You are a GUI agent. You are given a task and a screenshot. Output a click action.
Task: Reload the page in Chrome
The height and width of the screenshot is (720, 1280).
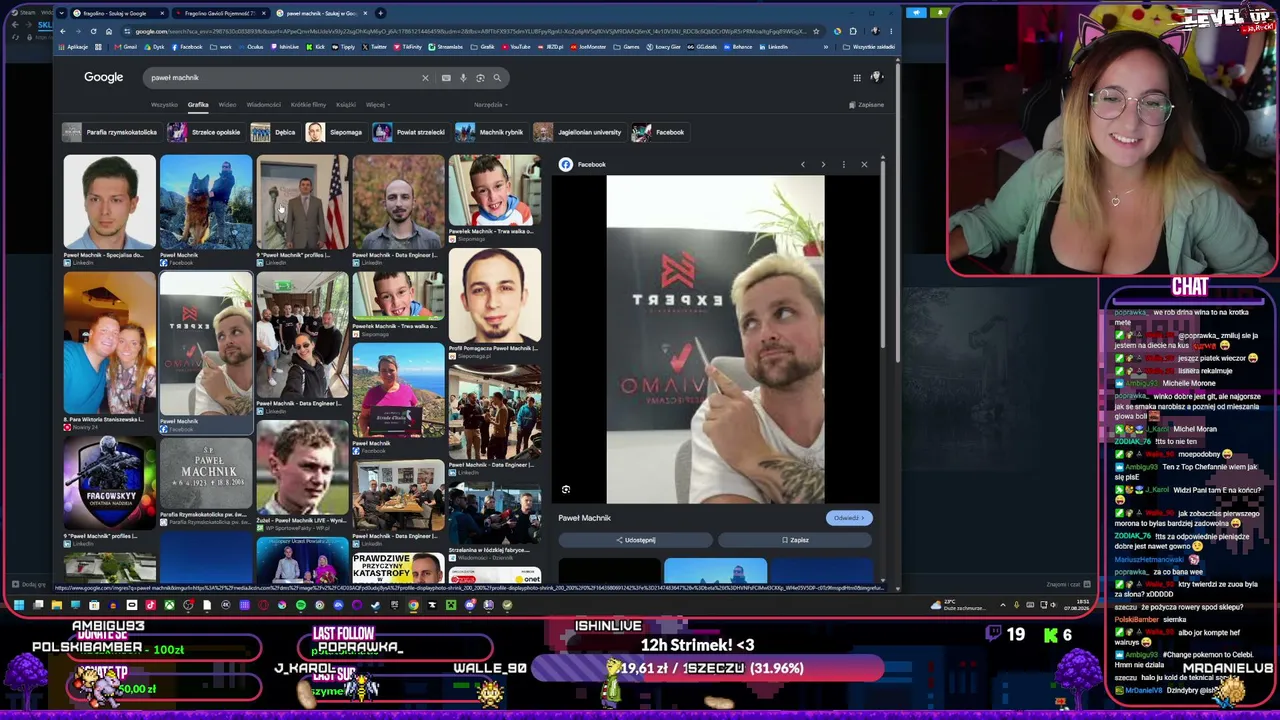click(x=93, y=31)
